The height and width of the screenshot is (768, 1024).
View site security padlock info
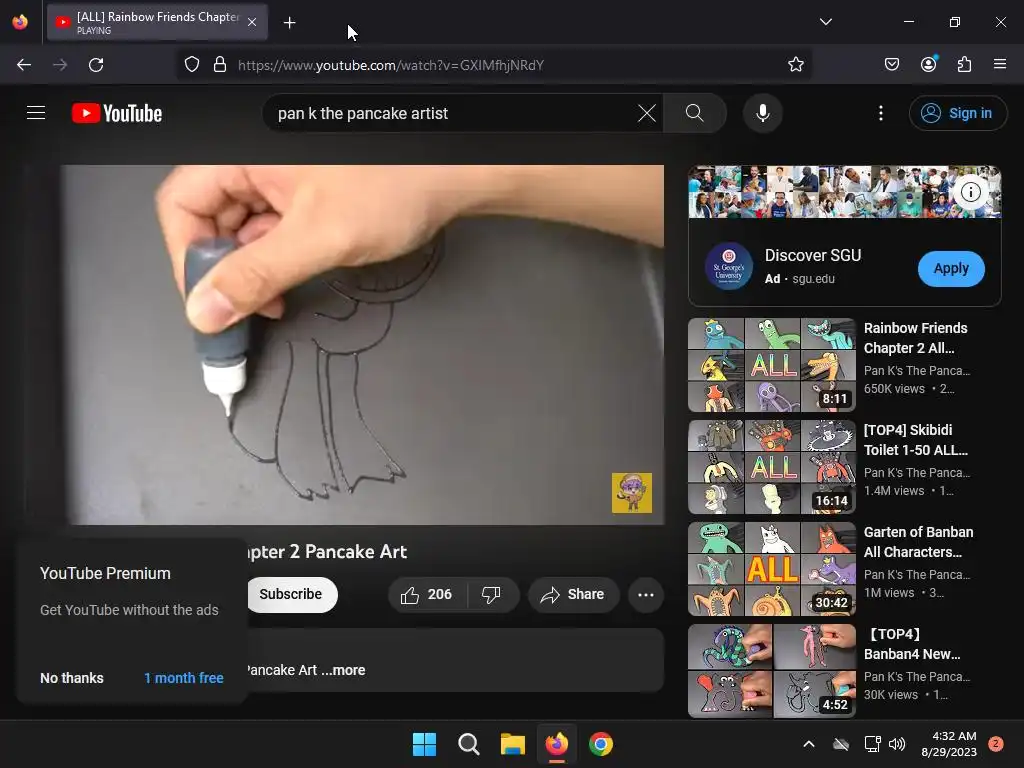[220, 65]
